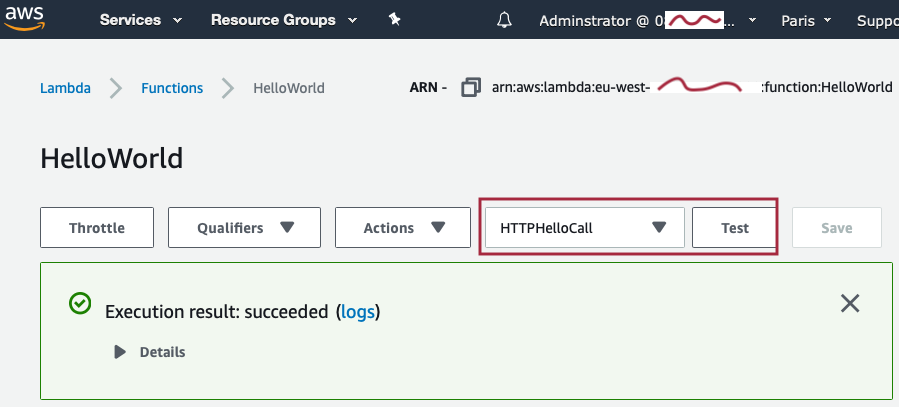899x407 pixels.
Task: Click the function ARN text
Action: (x=692, y=88)
